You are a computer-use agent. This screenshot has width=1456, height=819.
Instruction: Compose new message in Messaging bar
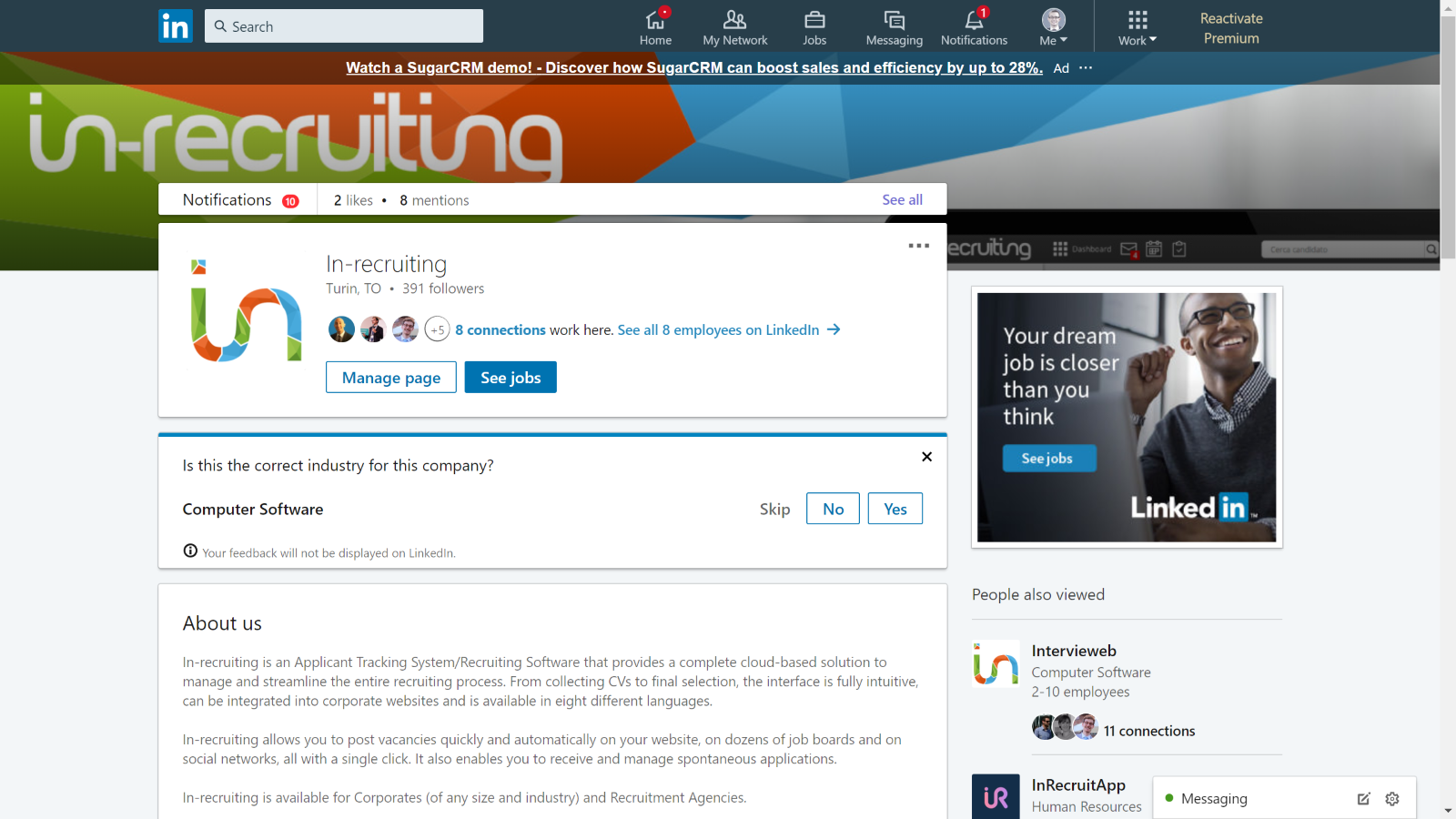[x=1363, y=799]
